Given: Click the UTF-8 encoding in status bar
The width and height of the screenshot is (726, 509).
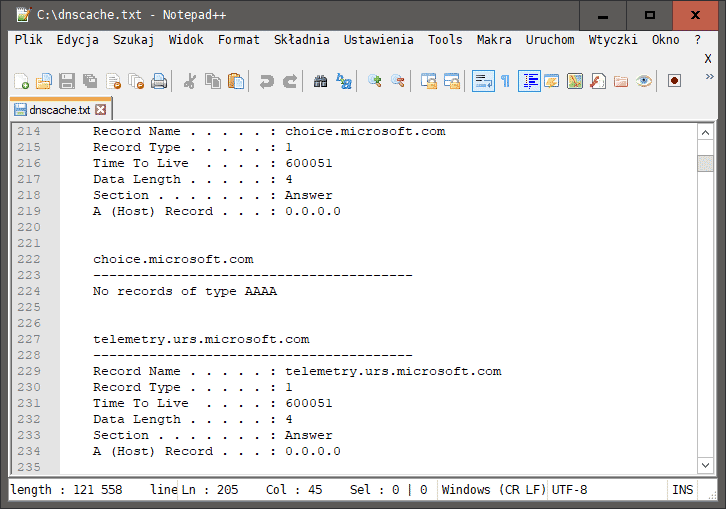Looking at the screenshot, I should click(569, 490).
